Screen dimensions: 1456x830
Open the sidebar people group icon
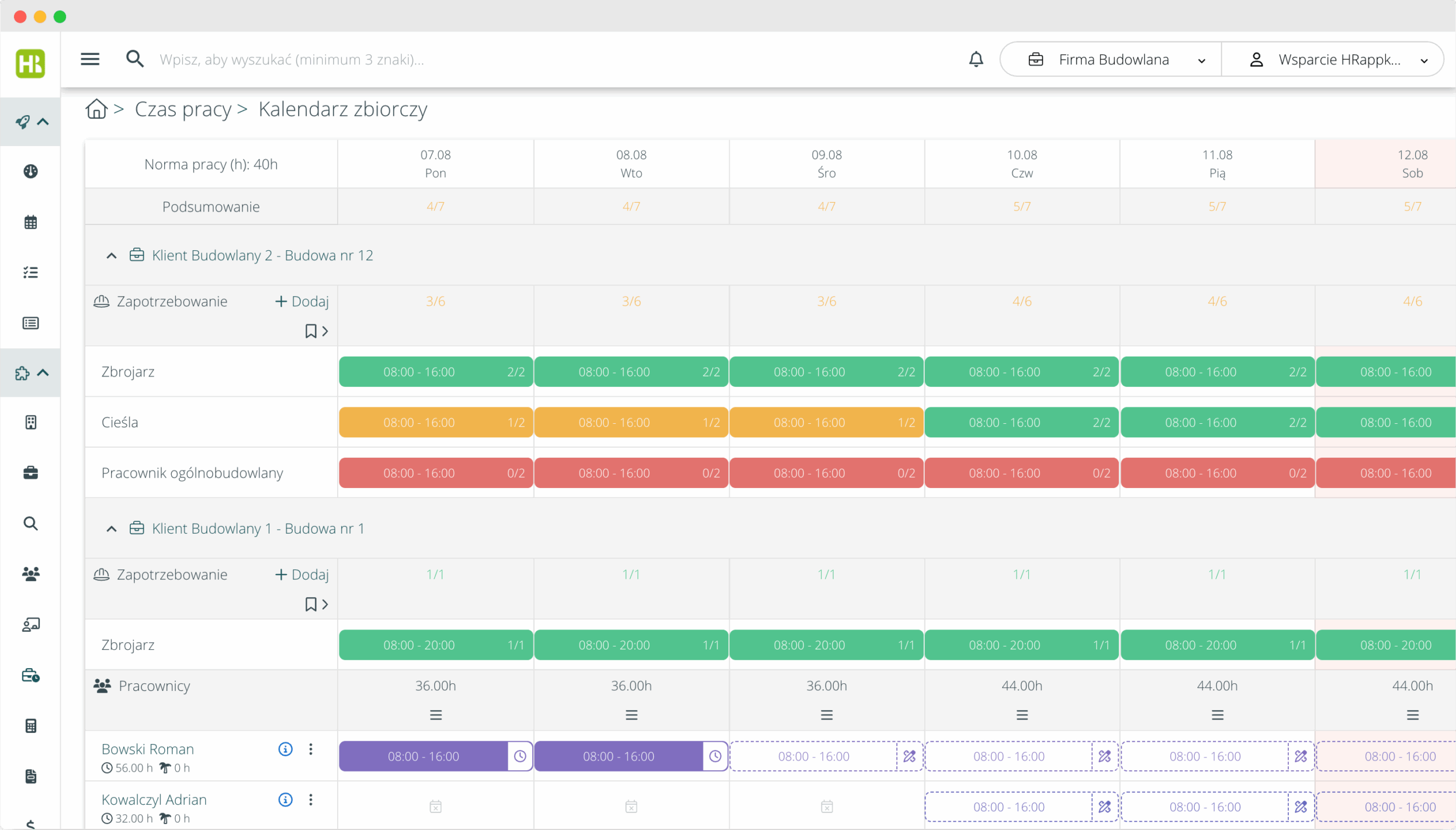click(30, 574)
